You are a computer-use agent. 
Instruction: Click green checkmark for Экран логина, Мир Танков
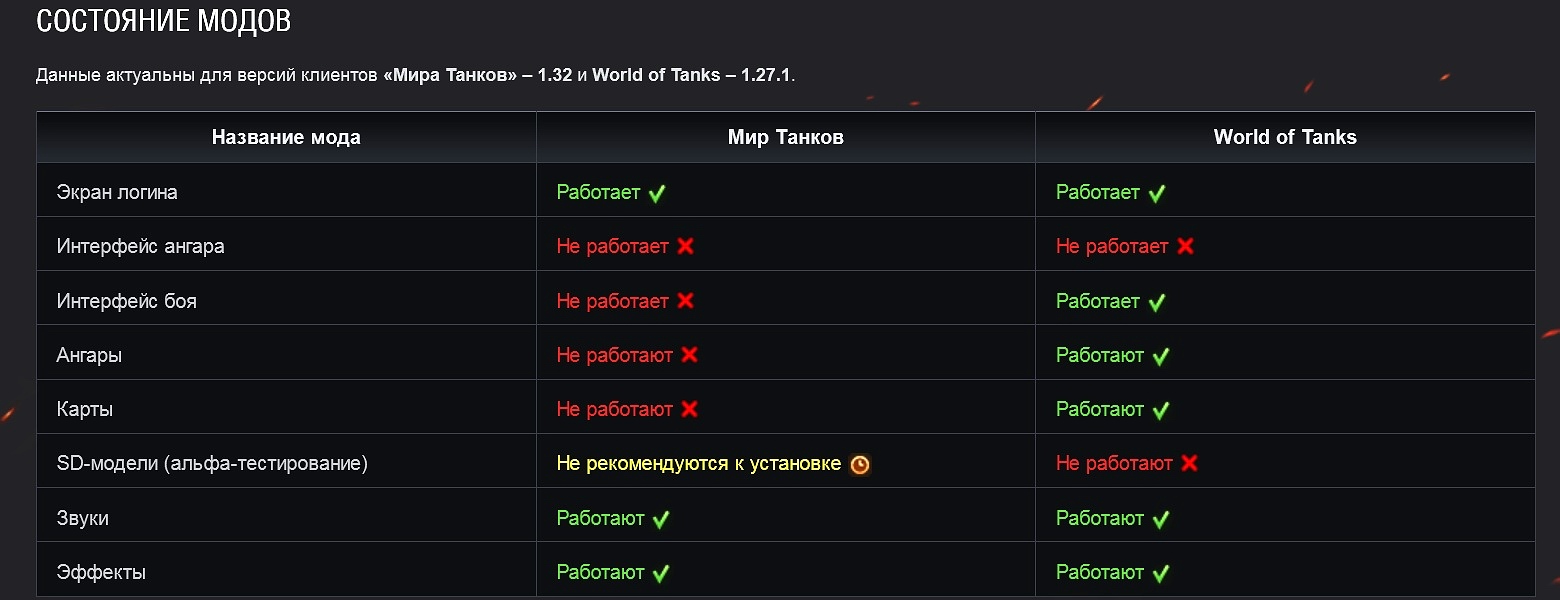(657, 193)
